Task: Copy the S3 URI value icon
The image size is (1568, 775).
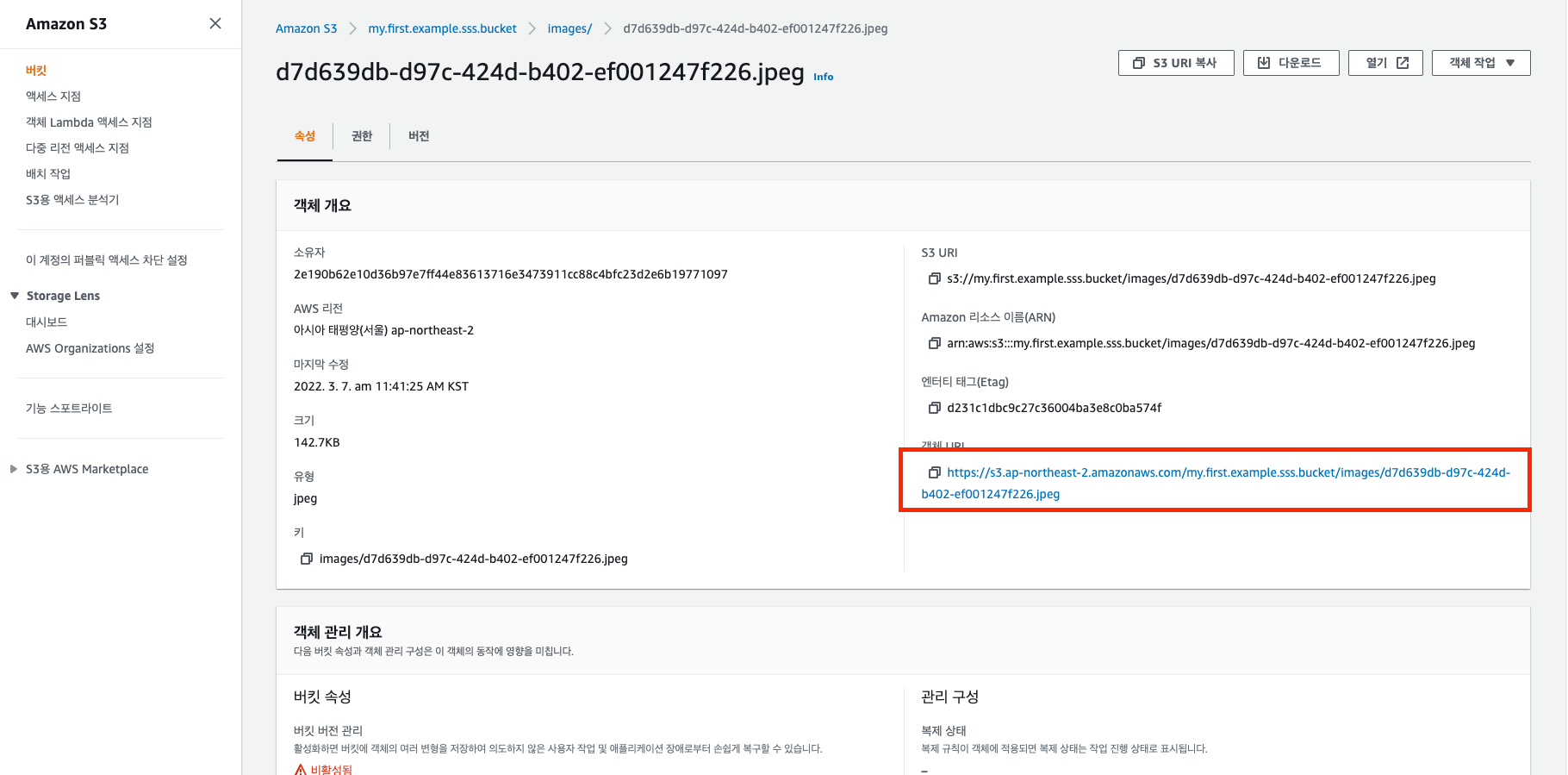Action: [934, 278]
